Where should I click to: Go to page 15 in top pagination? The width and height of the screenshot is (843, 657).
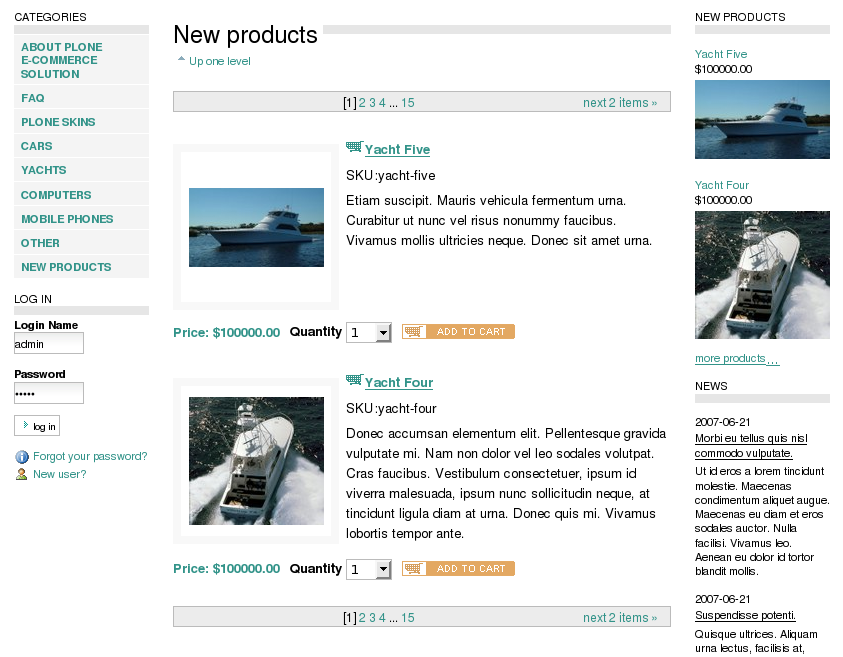click(x=408, y=103)
